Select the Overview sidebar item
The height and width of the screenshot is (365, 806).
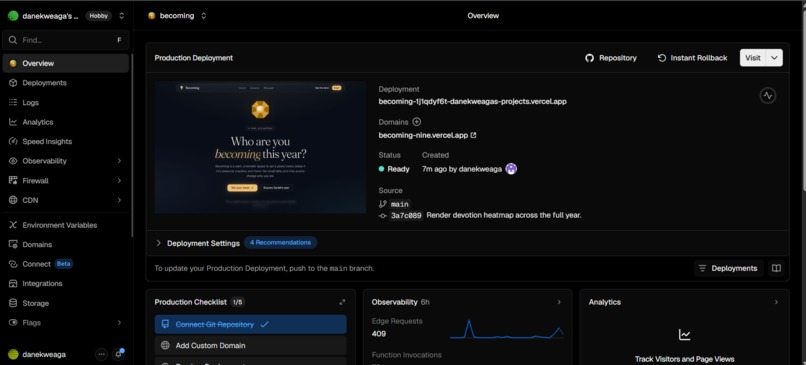(66, 63)
